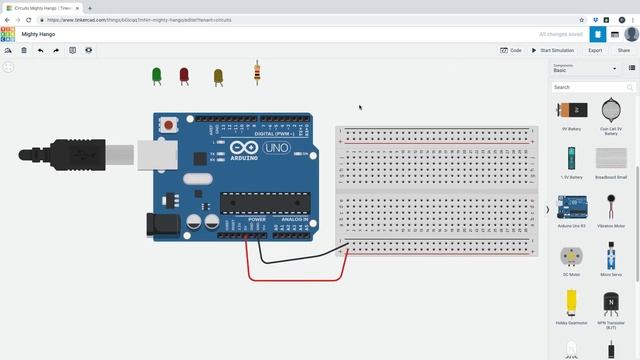Click the Arduino reset button
Viewport: 640px width, 360px height.
coord(168,125)
